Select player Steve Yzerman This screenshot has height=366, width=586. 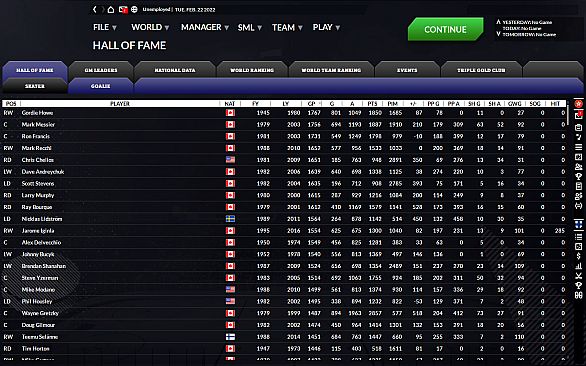tap(40, 278)
